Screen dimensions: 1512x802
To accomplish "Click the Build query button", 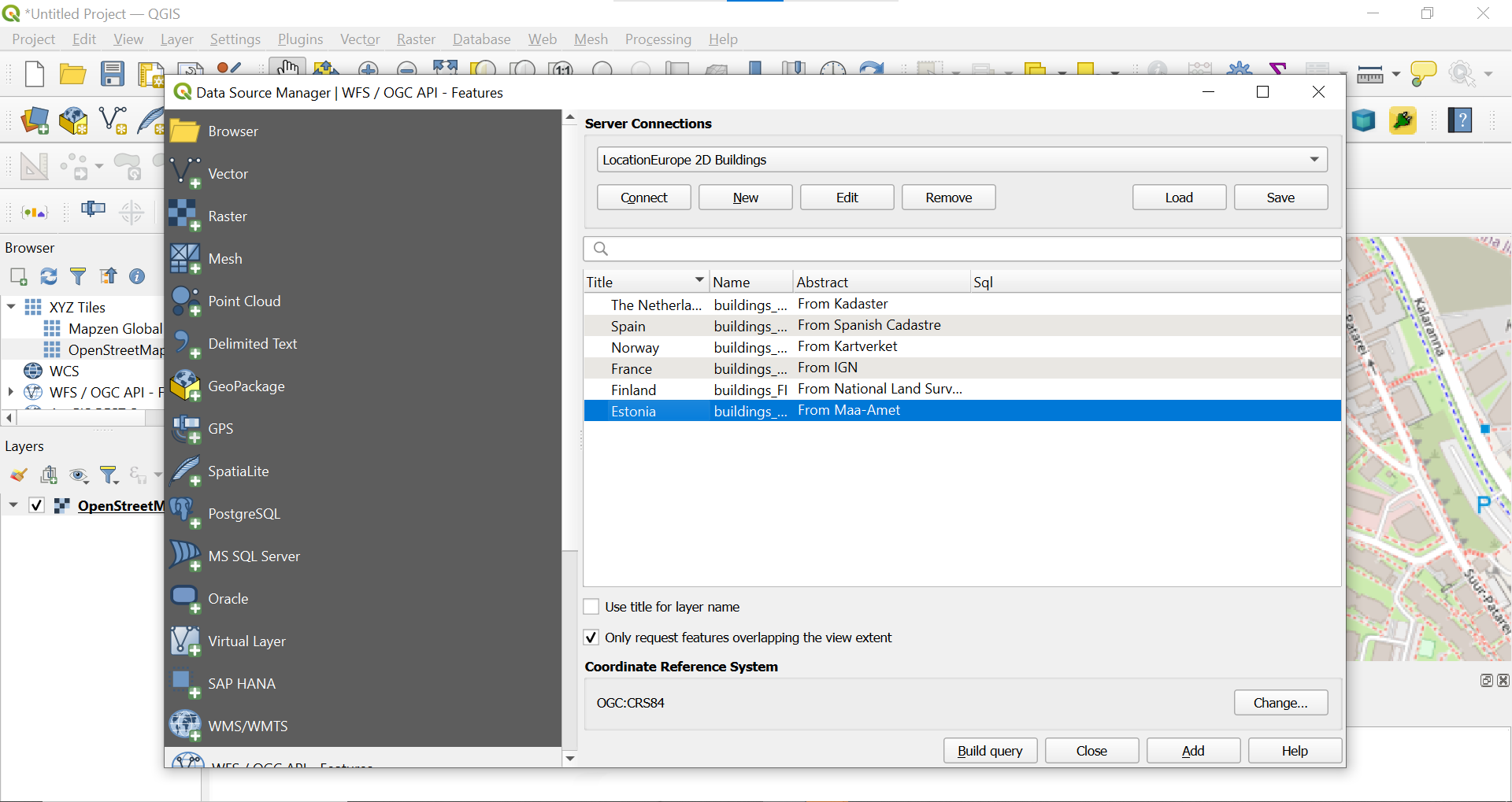I will tap(991, 751).
